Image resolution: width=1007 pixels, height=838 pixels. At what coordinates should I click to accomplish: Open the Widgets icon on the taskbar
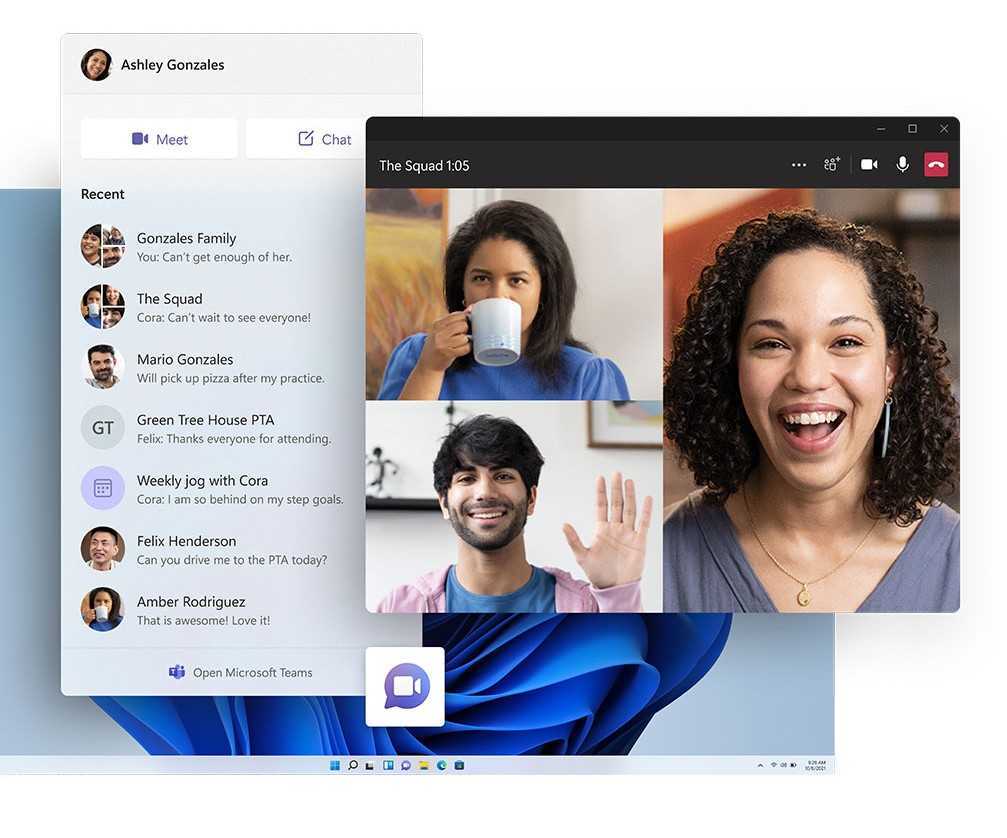coord(388,766)
